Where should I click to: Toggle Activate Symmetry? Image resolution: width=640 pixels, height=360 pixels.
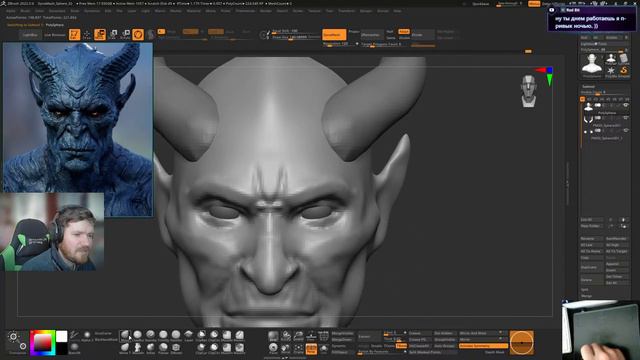(483, 346)
